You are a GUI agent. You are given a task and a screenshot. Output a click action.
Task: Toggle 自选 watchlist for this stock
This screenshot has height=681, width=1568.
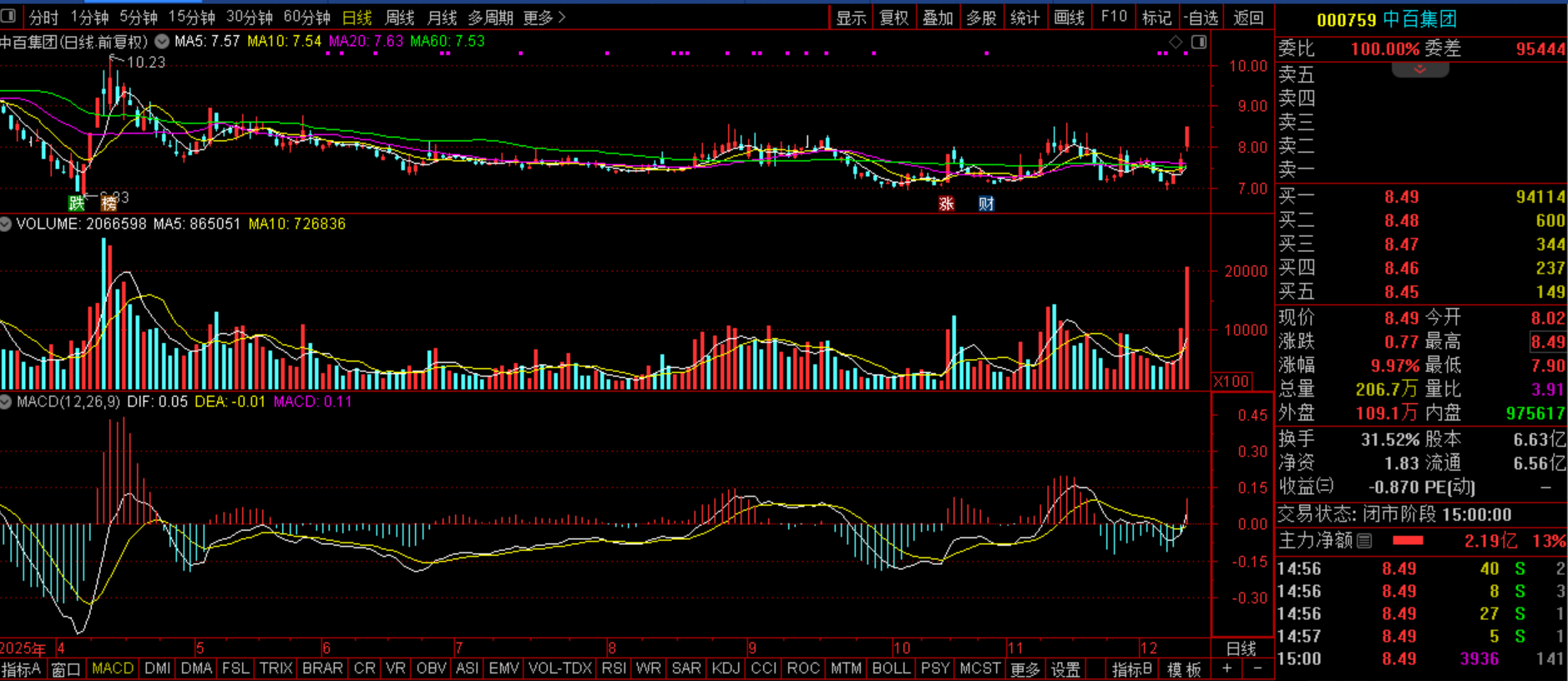click(x=1201, y=18)
